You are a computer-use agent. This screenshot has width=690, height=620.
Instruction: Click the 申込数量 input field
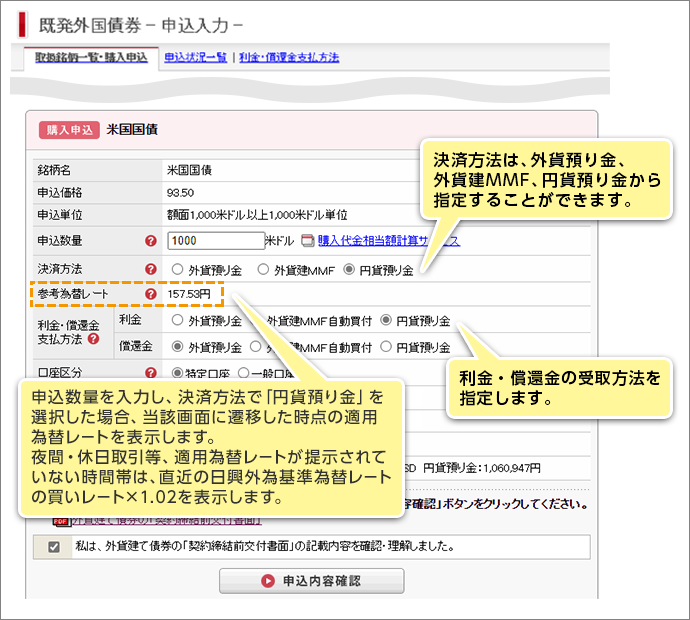216,241
